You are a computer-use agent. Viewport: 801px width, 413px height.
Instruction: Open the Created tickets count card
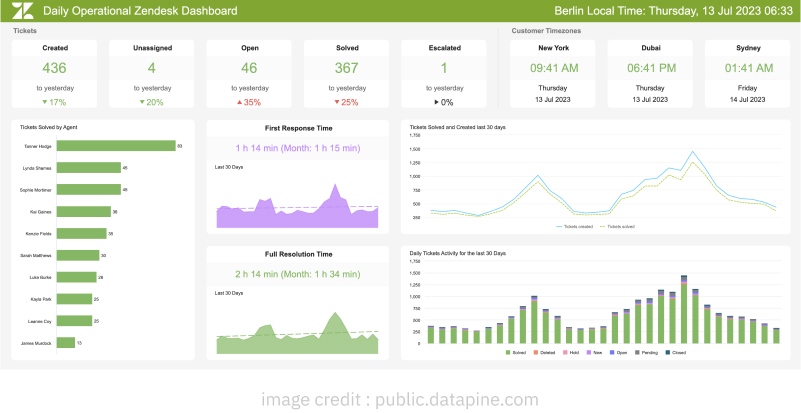[x=54, y=74]
